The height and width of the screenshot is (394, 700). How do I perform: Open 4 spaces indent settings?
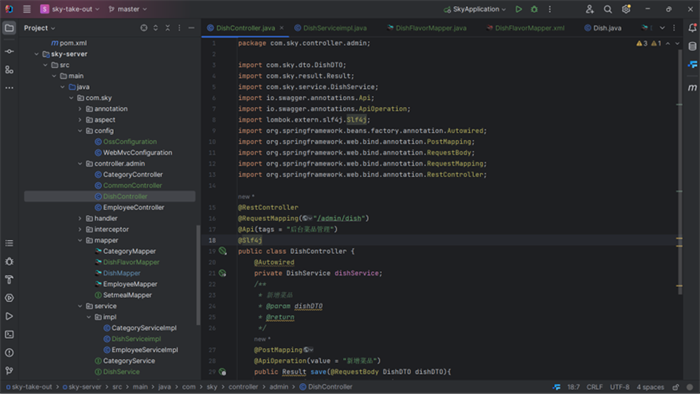pyautogui.click(x=650, y=387)
